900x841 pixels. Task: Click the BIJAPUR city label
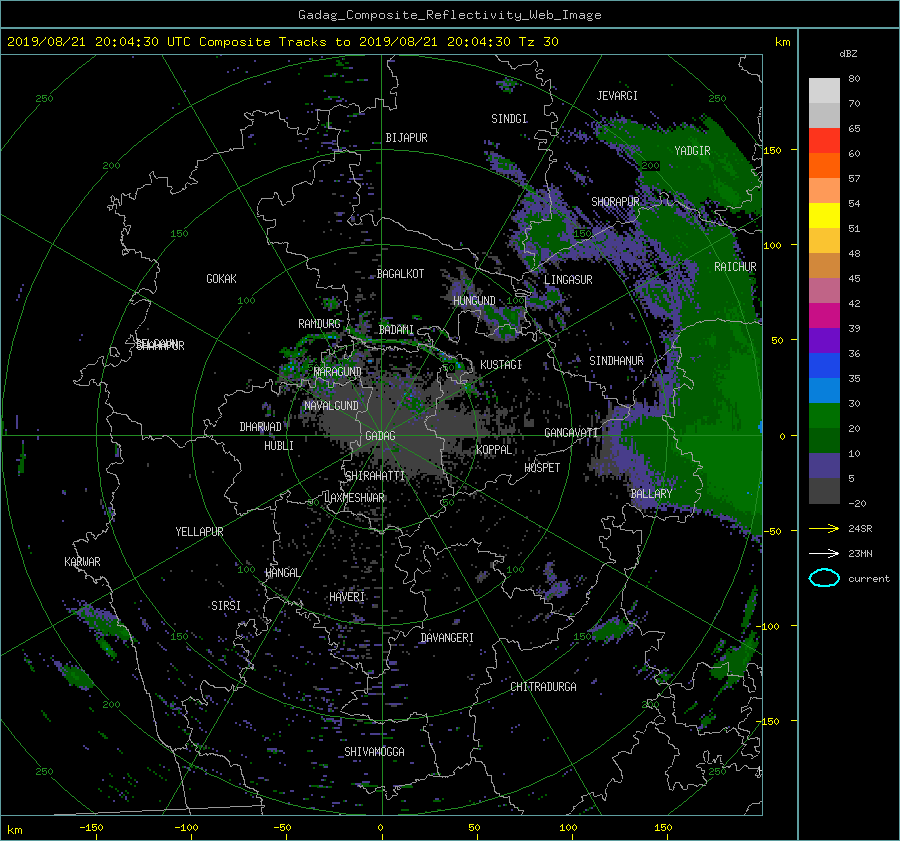click(x=406, y=138)
